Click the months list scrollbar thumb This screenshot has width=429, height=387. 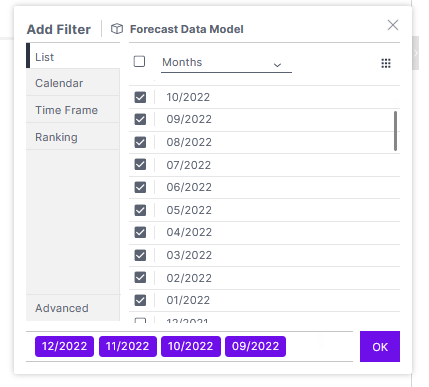click(395, 131)
